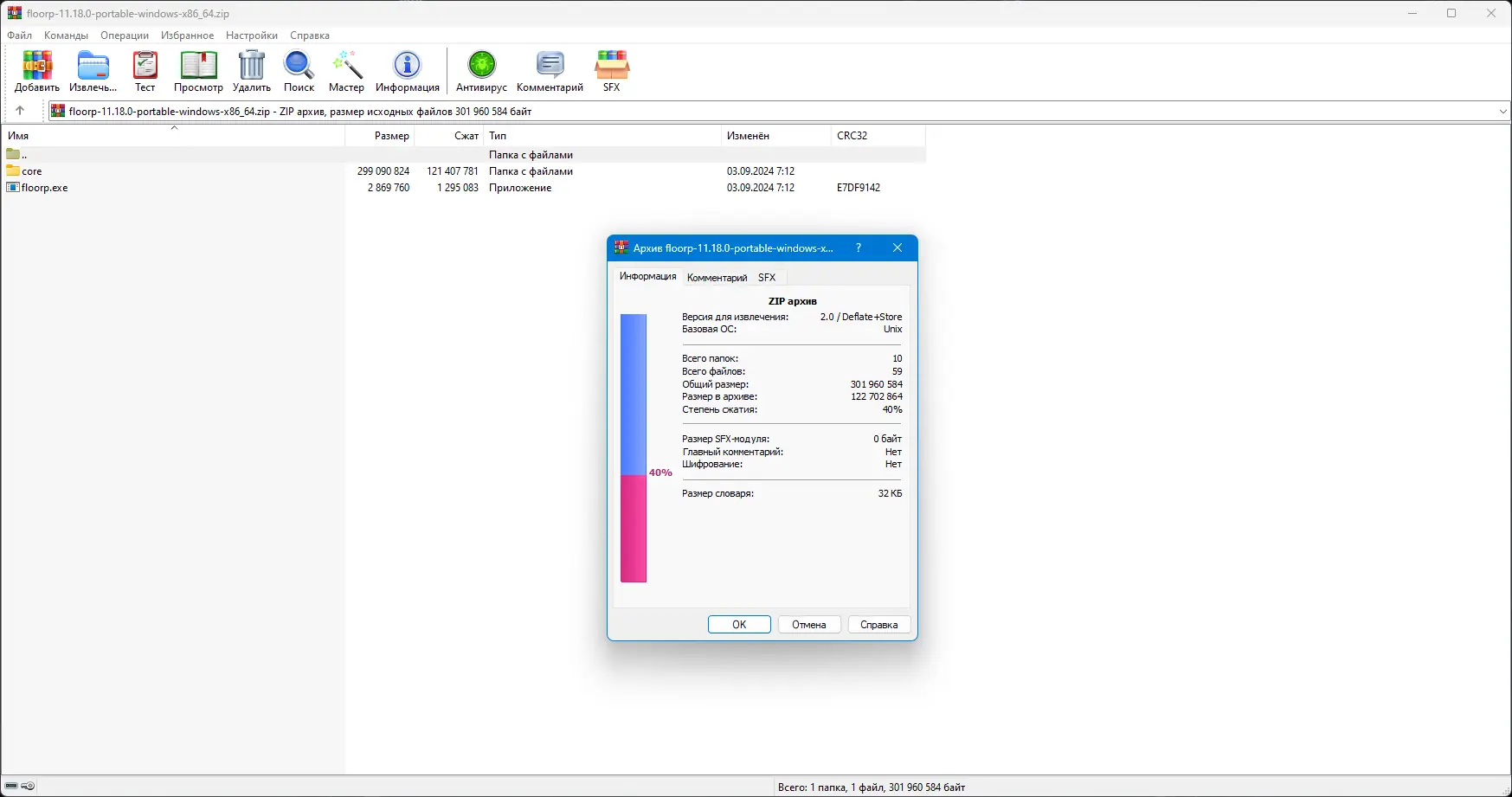Open the address bar dropdown
This screenshot has width=1512, height=797.
point(1503,111)
